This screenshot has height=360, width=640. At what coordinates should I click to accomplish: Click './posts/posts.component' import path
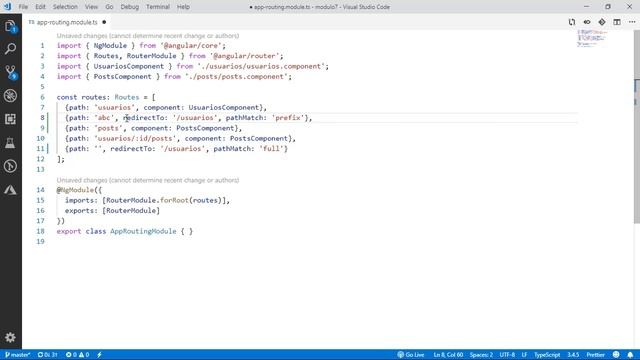click(236, 76)
